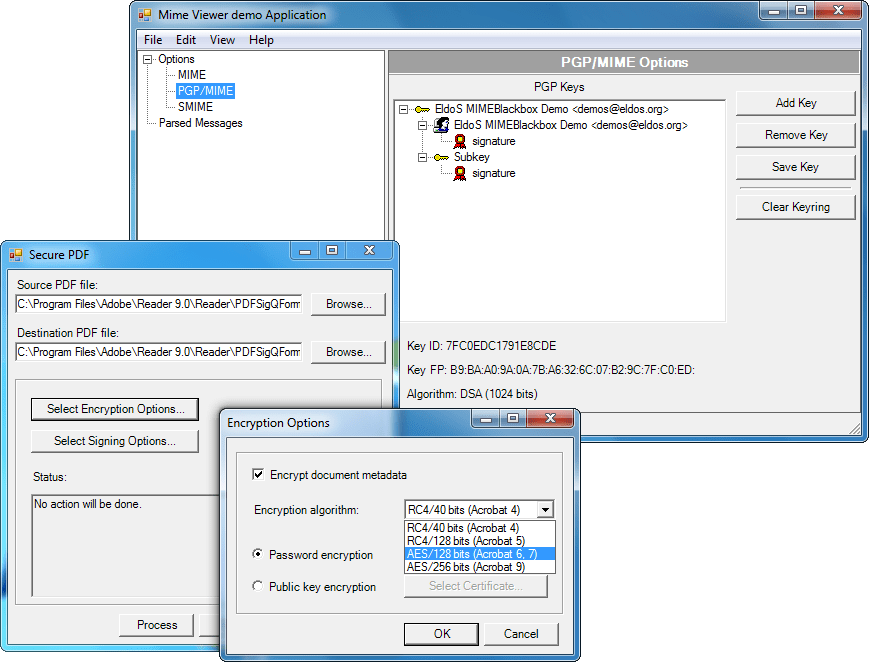Click the Clear Keyring button
The image size is (869, 662).
(x=796, y=207)
